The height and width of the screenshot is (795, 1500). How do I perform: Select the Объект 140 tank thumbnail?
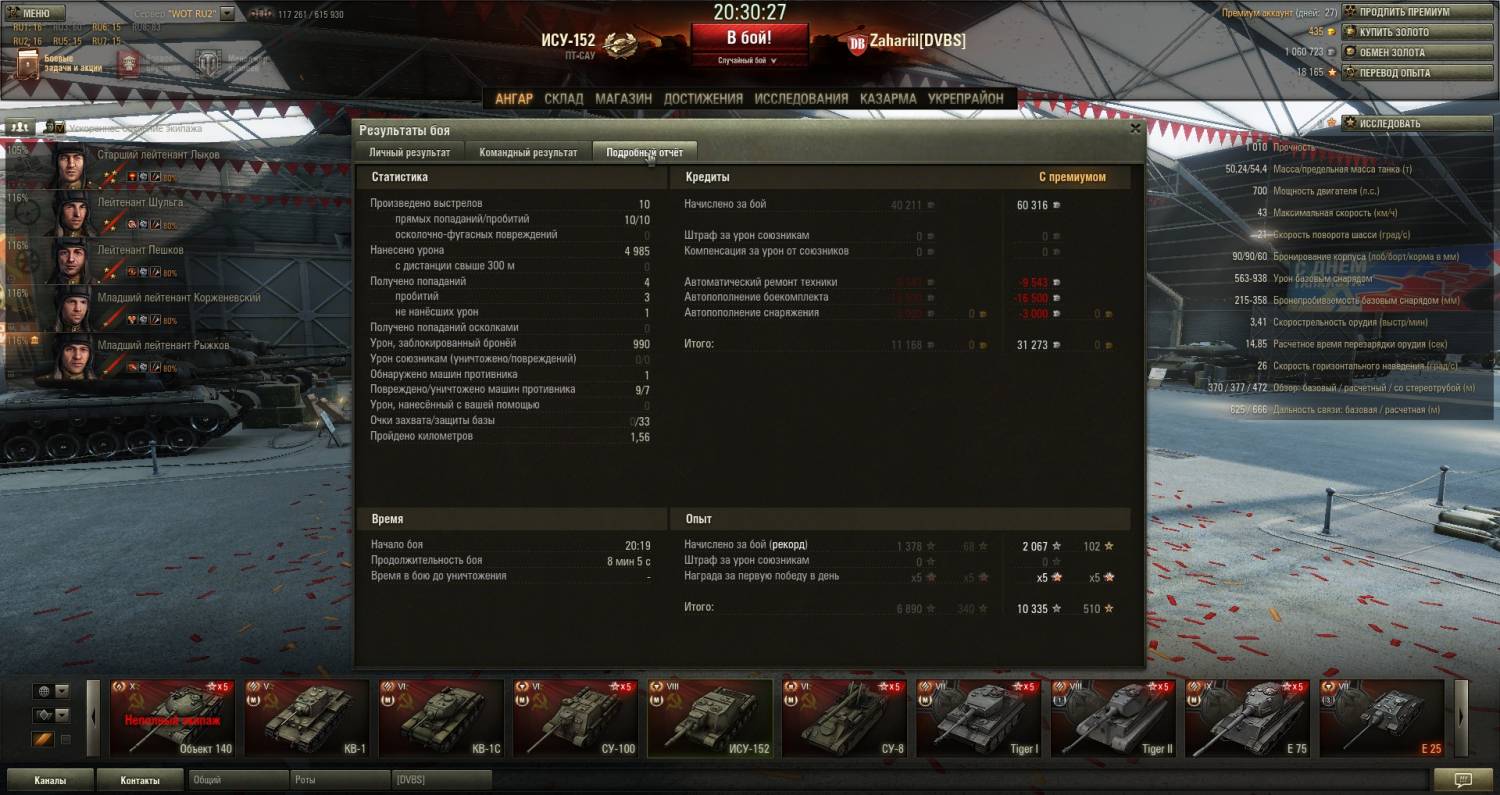point(173,718)
